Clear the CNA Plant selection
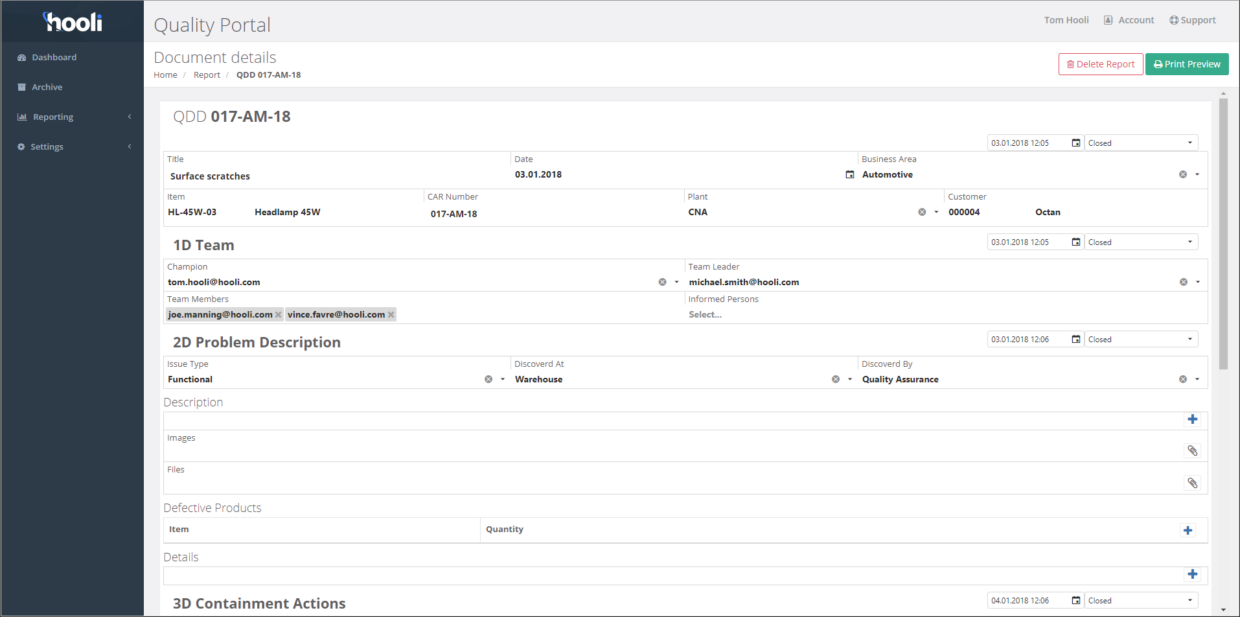This screenshot has width=1240, height=617. [921, 211]
